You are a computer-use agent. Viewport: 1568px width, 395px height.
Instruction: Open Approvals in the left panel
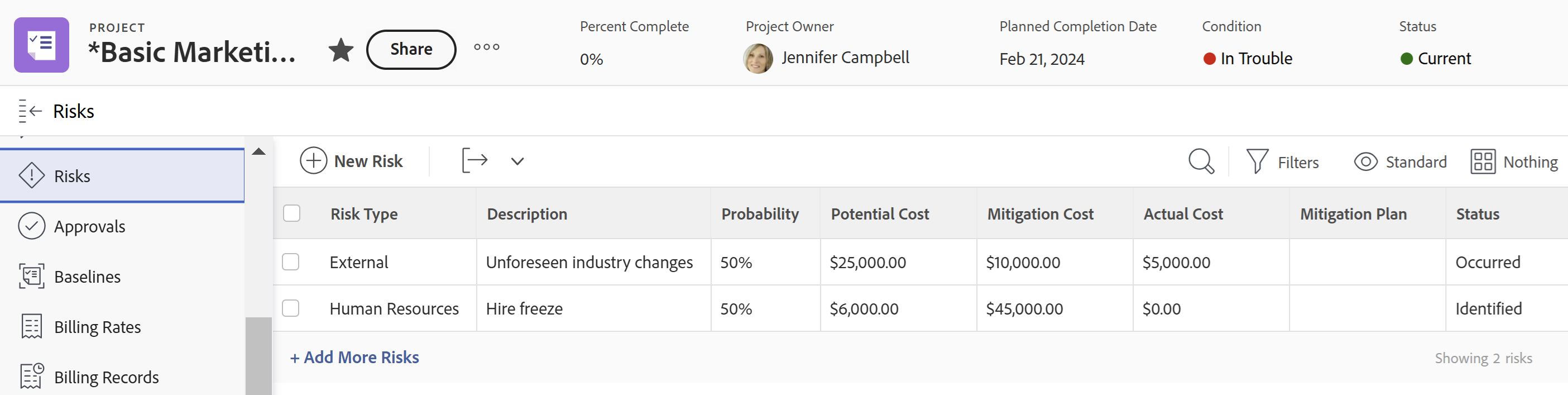pos(89,227)
